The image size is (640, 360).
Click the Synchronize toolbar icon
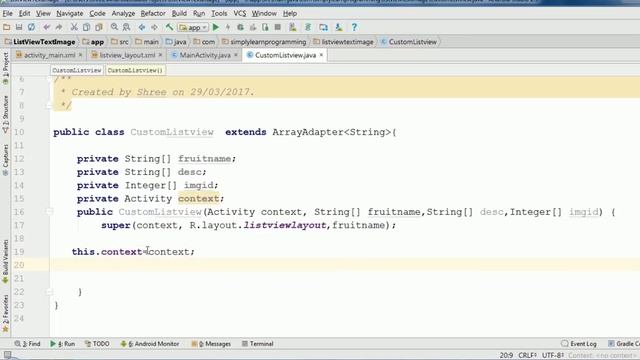click(x=31, y=27)
